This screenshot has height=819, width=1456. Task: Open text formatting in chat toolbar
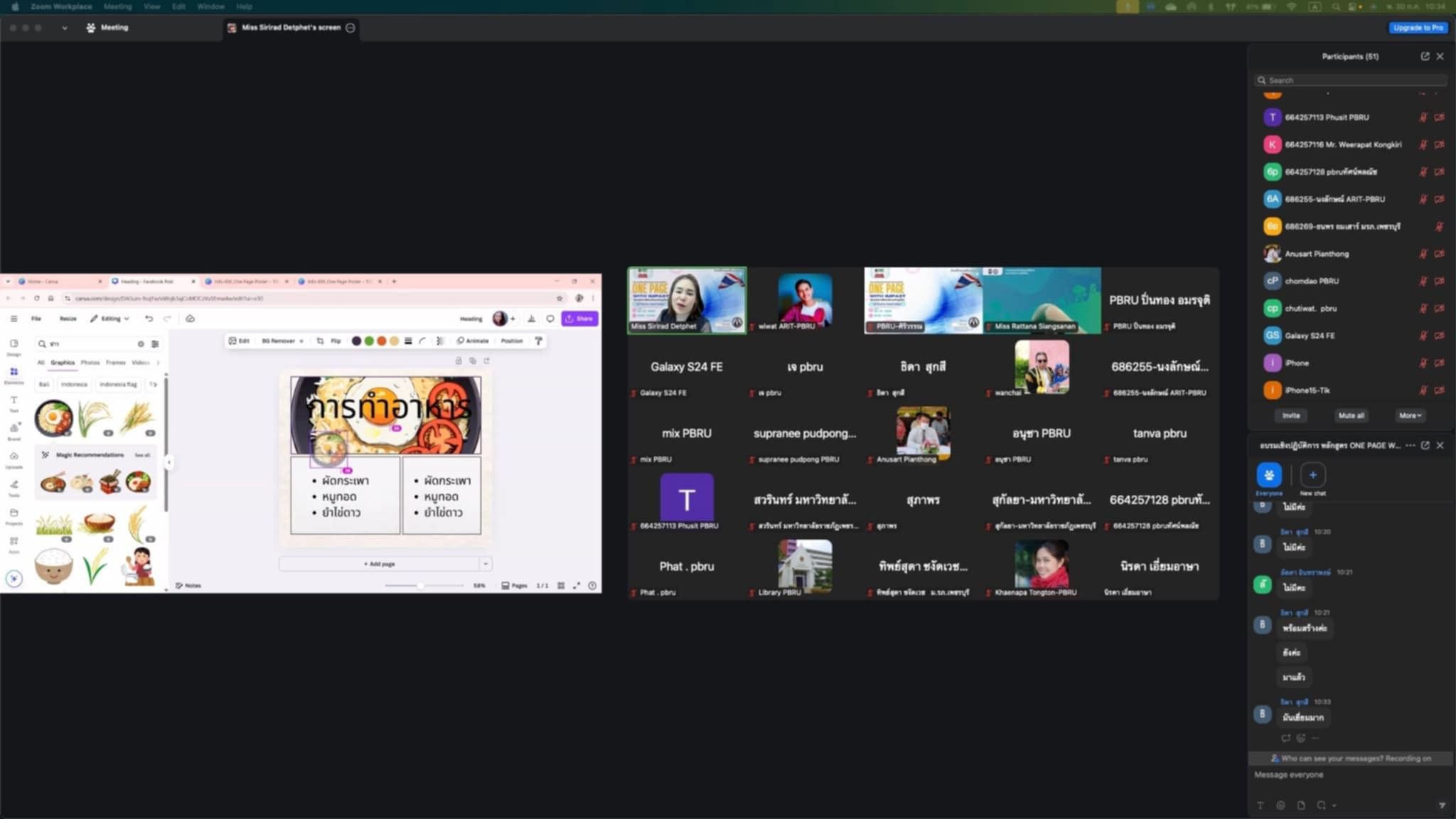(x=1260, y=805)
